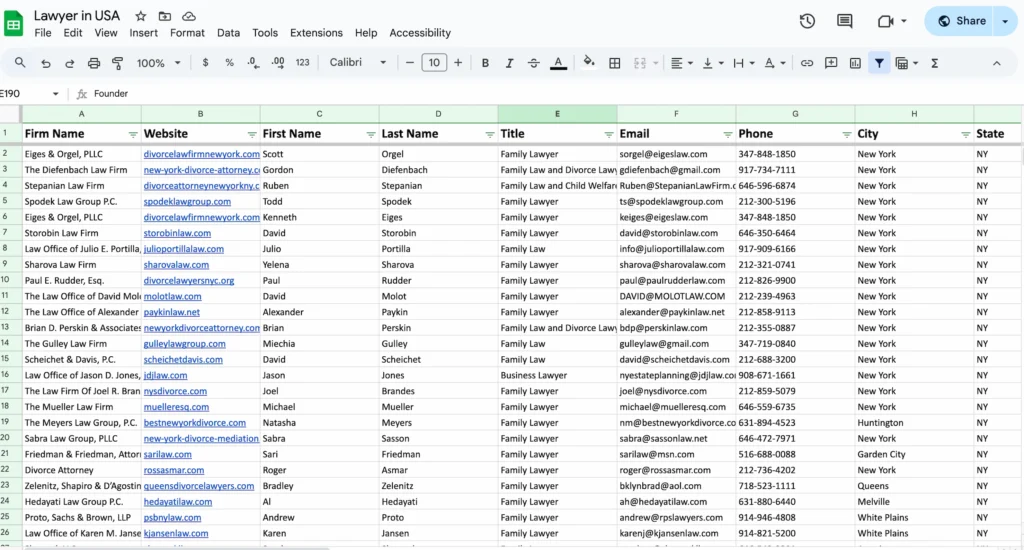This screenshot has height=550, width=1024.
Task: Activate the paint format tool
Action: coord(118,63)
